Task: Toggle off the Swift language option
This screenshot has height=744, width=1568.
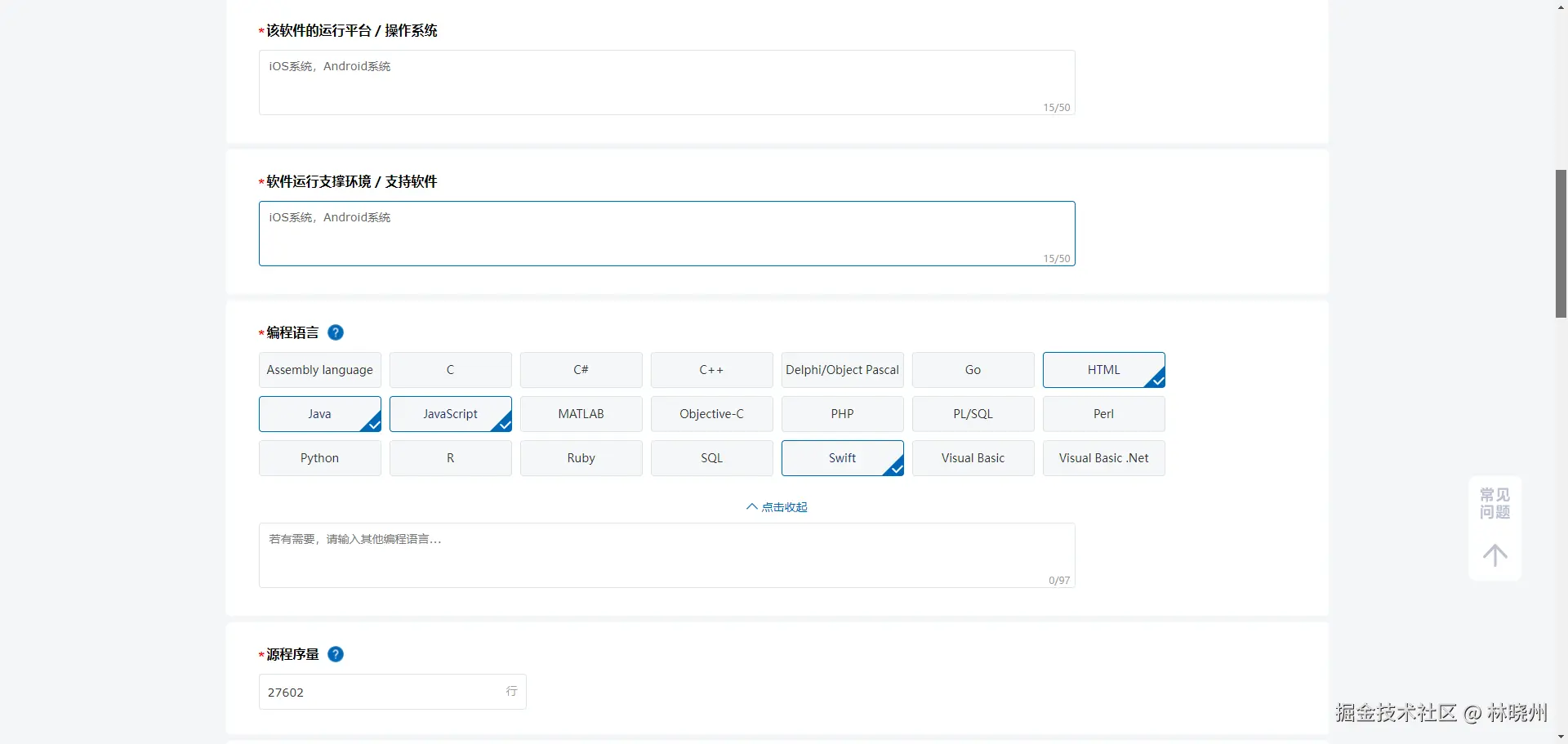Action: click(842, 458)
